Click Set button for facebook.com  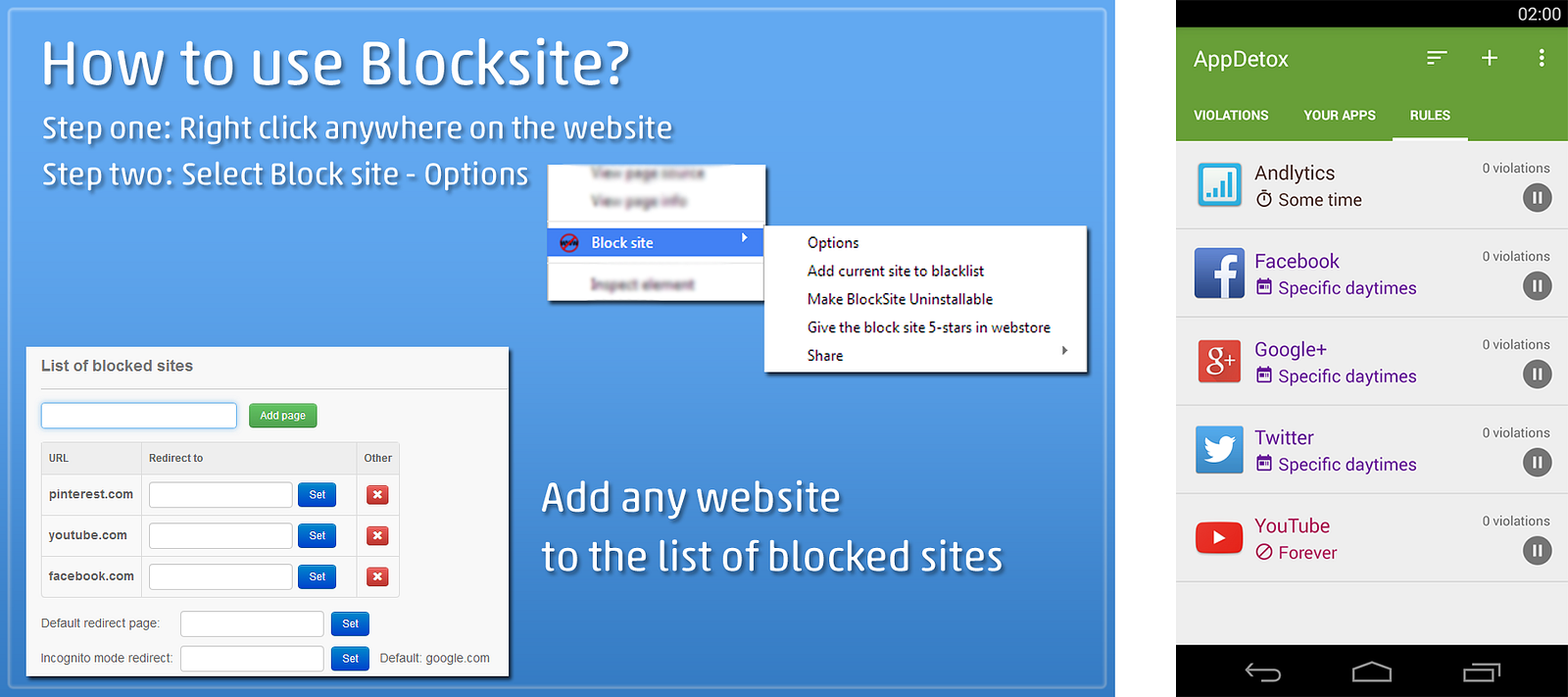coord(317,576)
